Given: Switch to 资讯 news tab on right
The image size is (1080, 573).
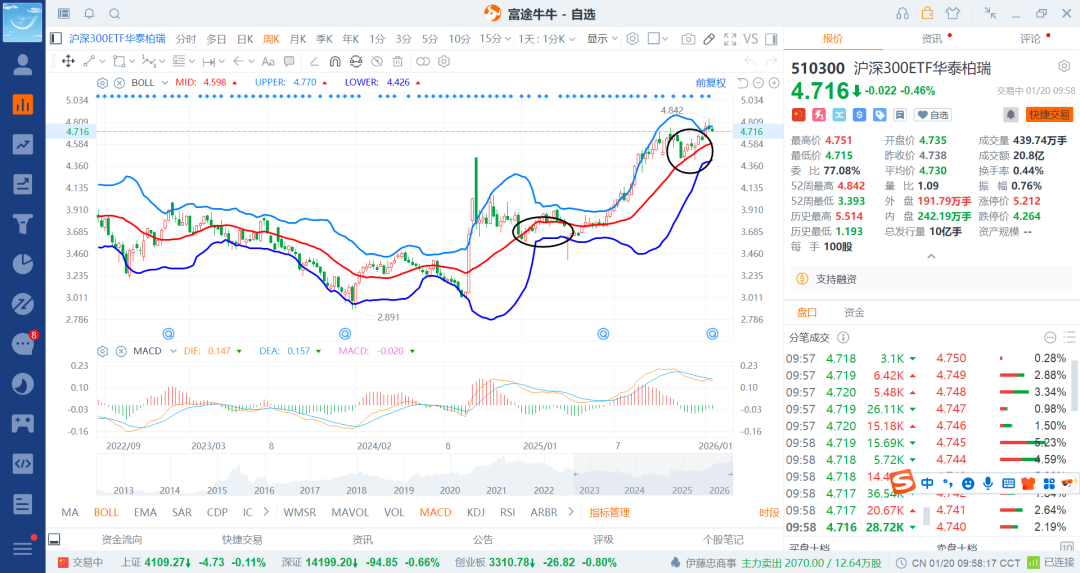Looking at the screenshot, I should pos(932,39).
